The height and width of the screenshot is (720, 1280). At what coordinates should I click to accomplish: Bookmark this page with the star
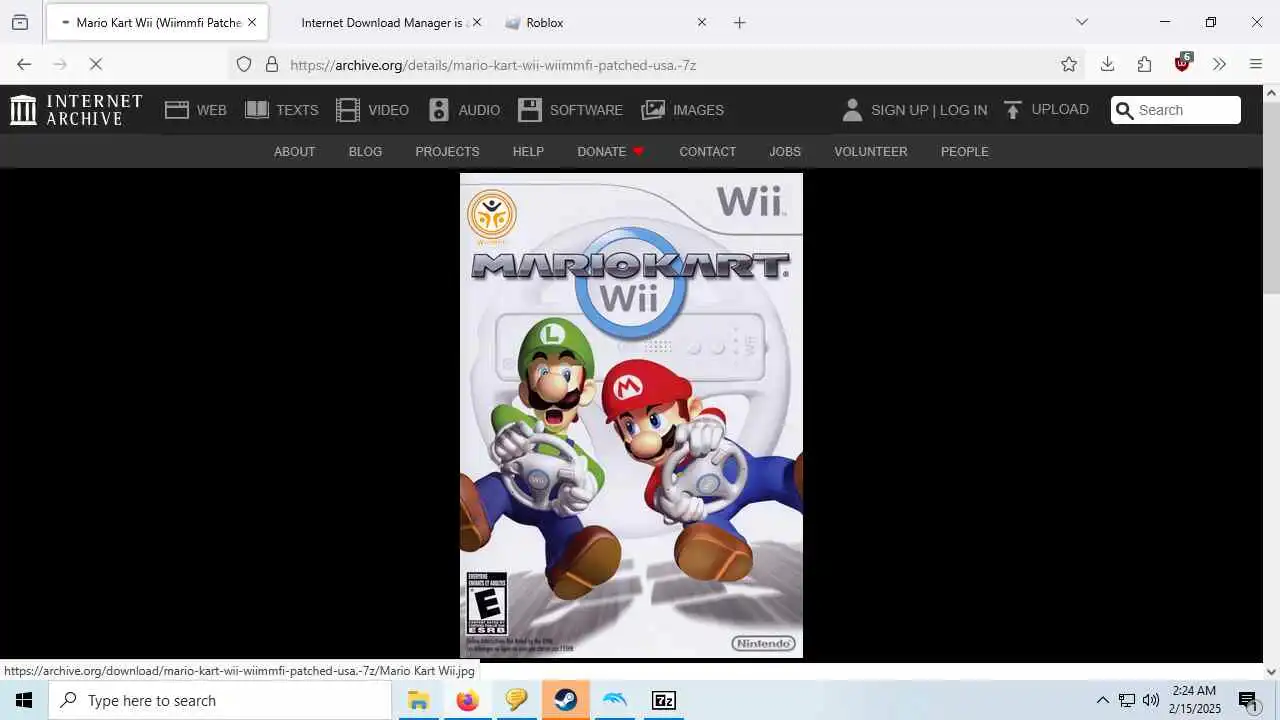pos(1069,64)
